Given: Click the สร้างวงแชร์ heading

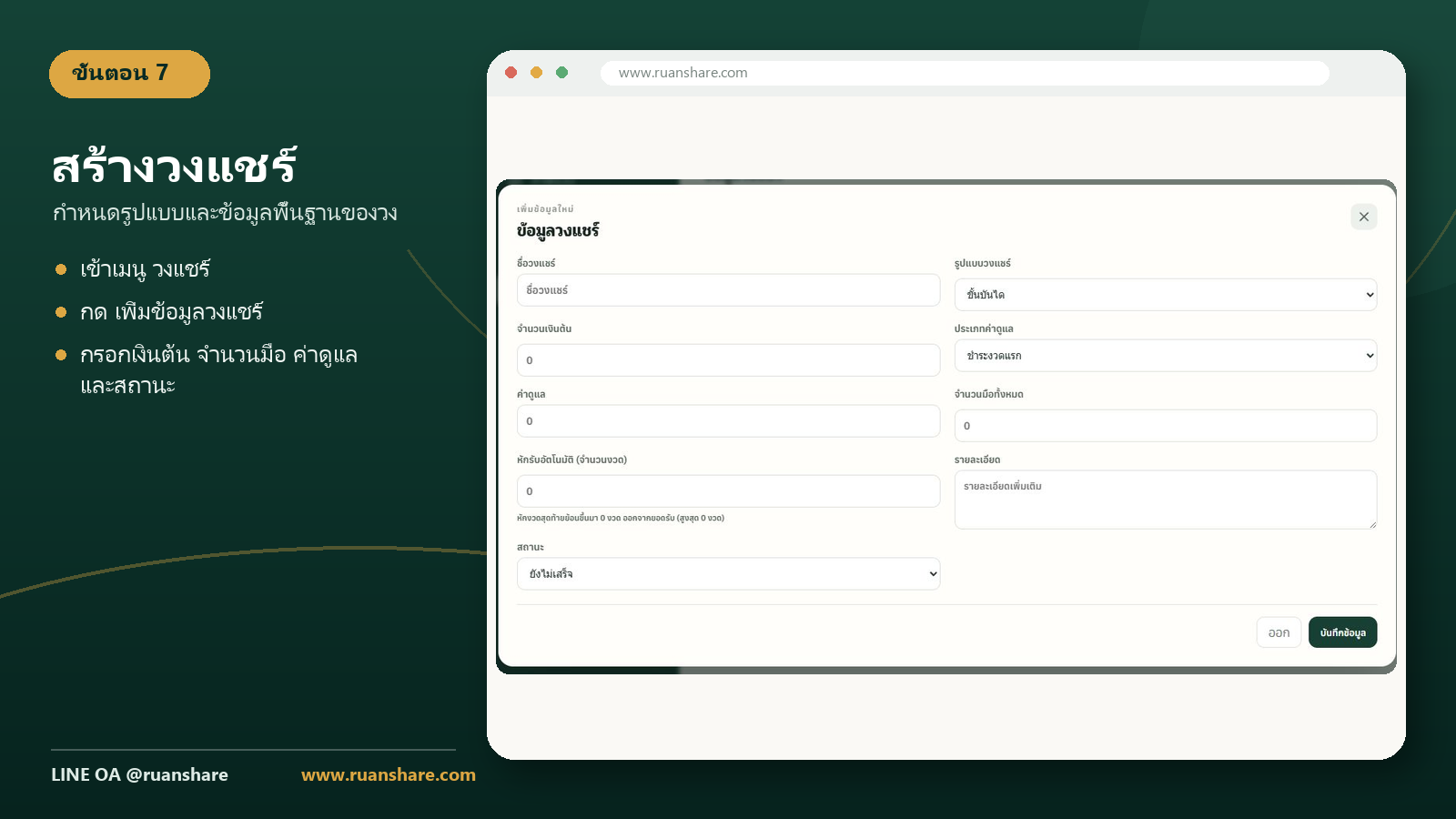Looking at the screenshot, I should 175,167.
